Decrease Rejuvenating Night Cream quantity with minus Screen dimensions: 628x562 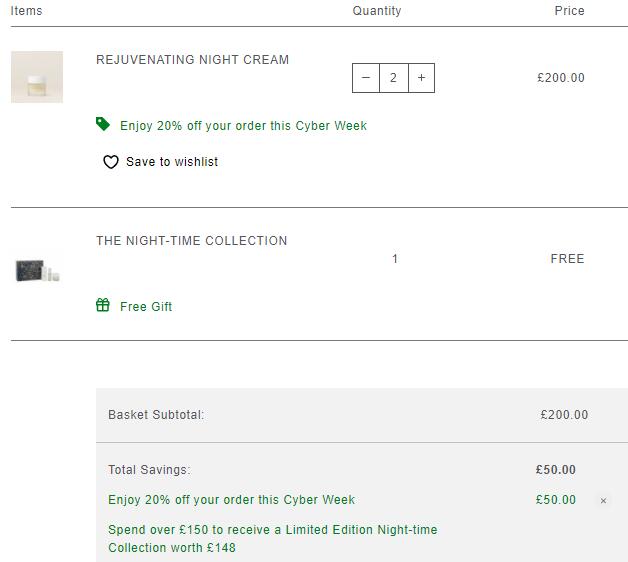tap(366, 78)
